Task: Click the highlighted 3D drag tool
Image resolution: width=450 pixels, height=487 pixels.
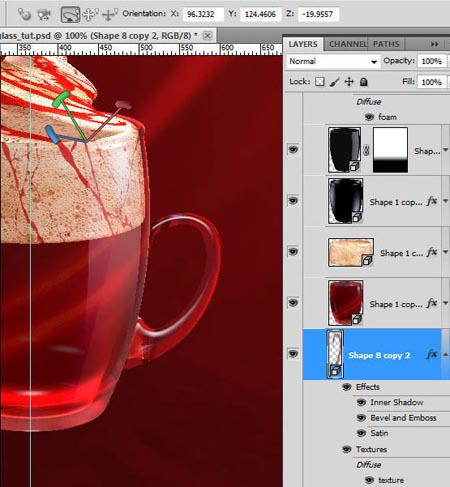Action: [x=70, y=15]
